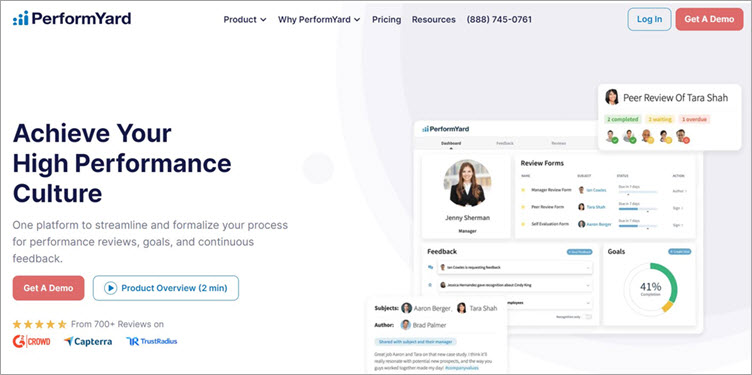
Task: Click the PerformYard logo in the header
Action: 72,19
